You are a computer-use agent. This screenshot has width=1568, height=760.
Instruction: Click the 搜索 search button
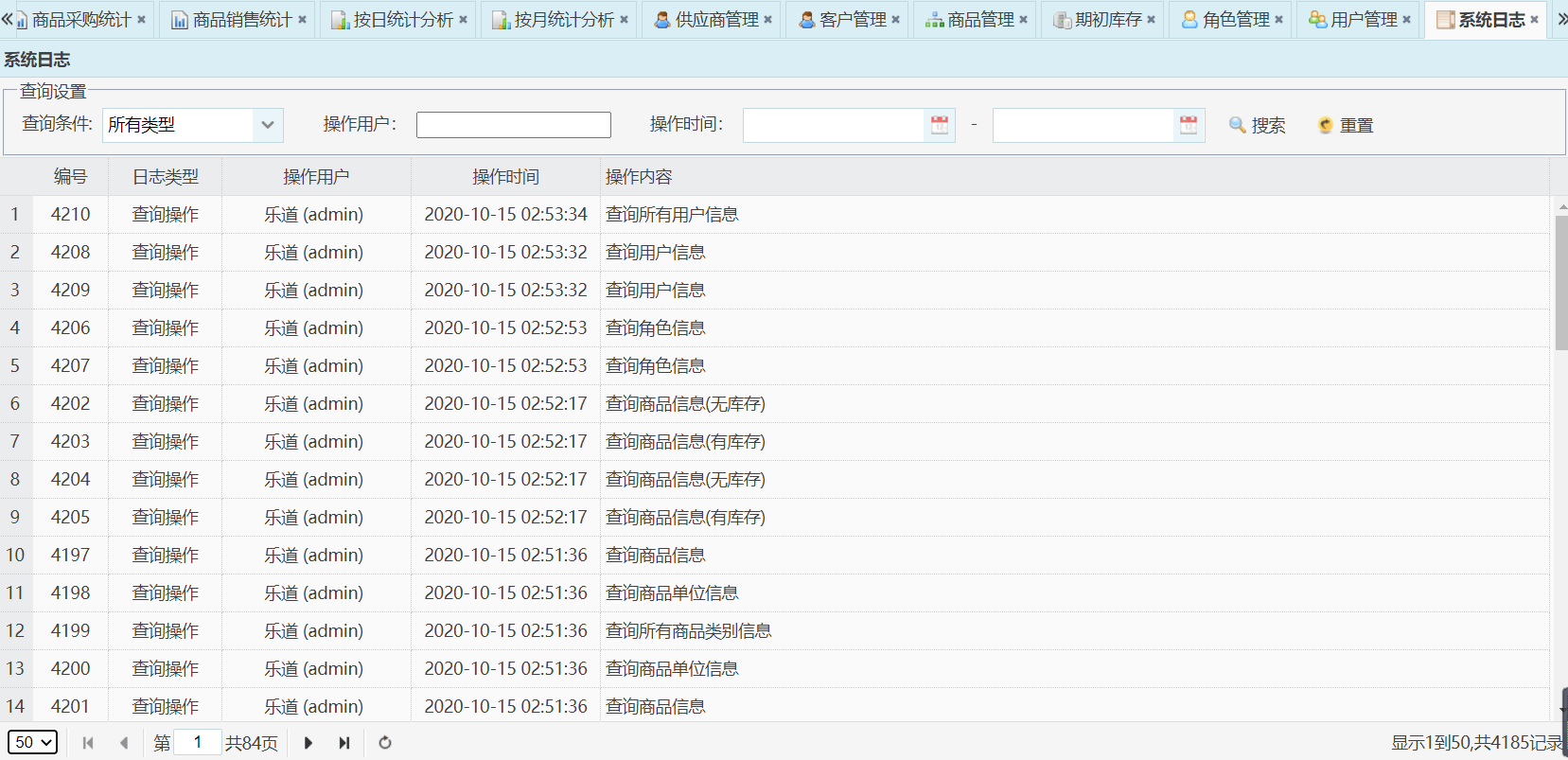click(1258, 125)
